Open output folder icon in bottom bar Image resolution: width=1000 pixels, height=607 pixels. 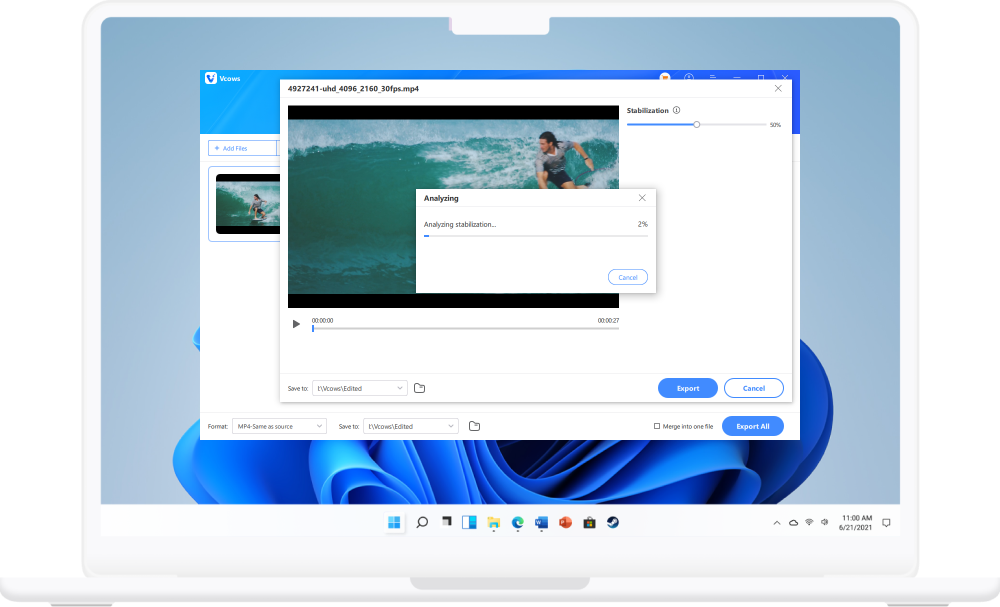coord(474,426)
